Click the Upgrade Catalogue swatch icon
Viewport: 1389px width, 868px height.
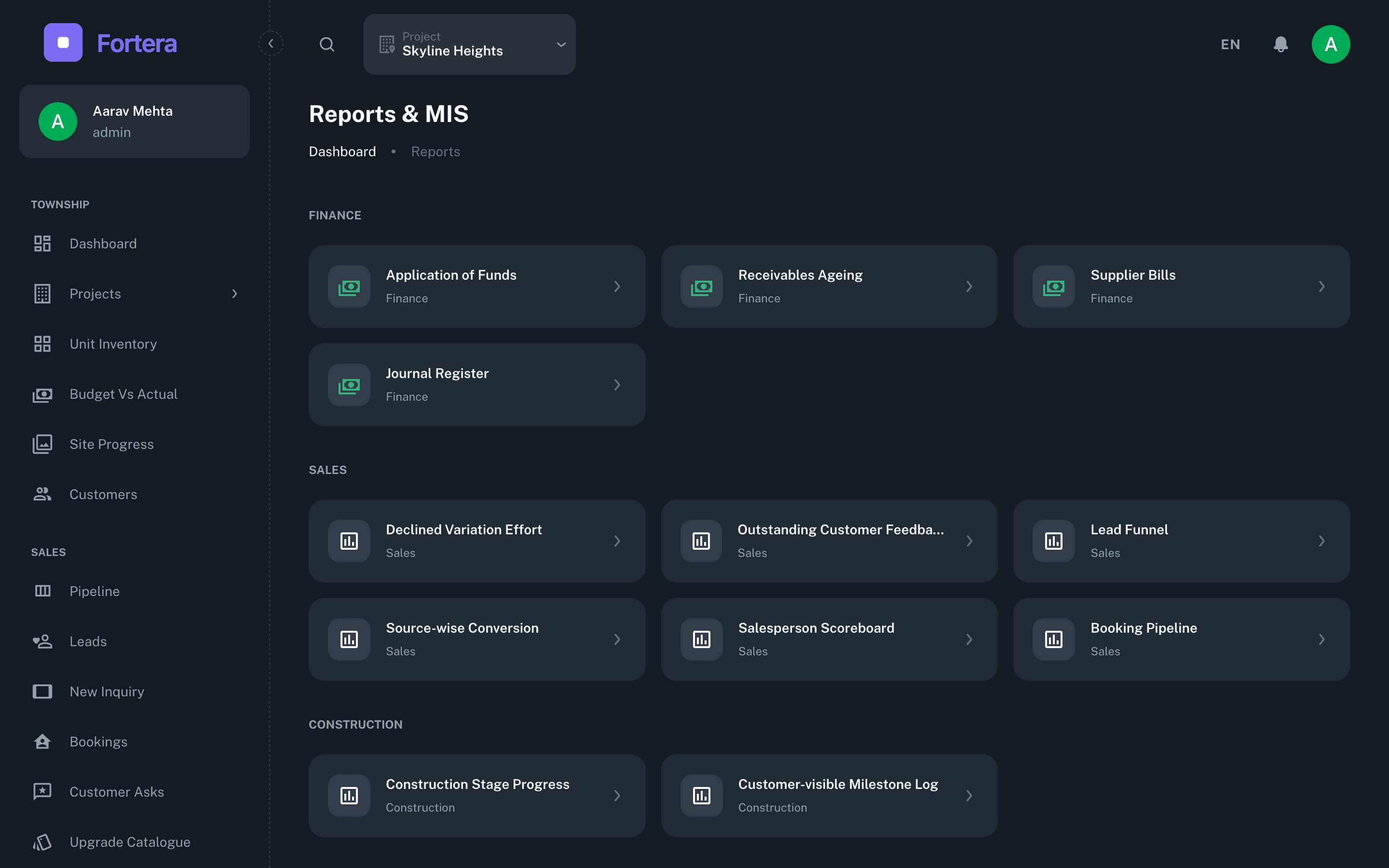click(42, 842)
